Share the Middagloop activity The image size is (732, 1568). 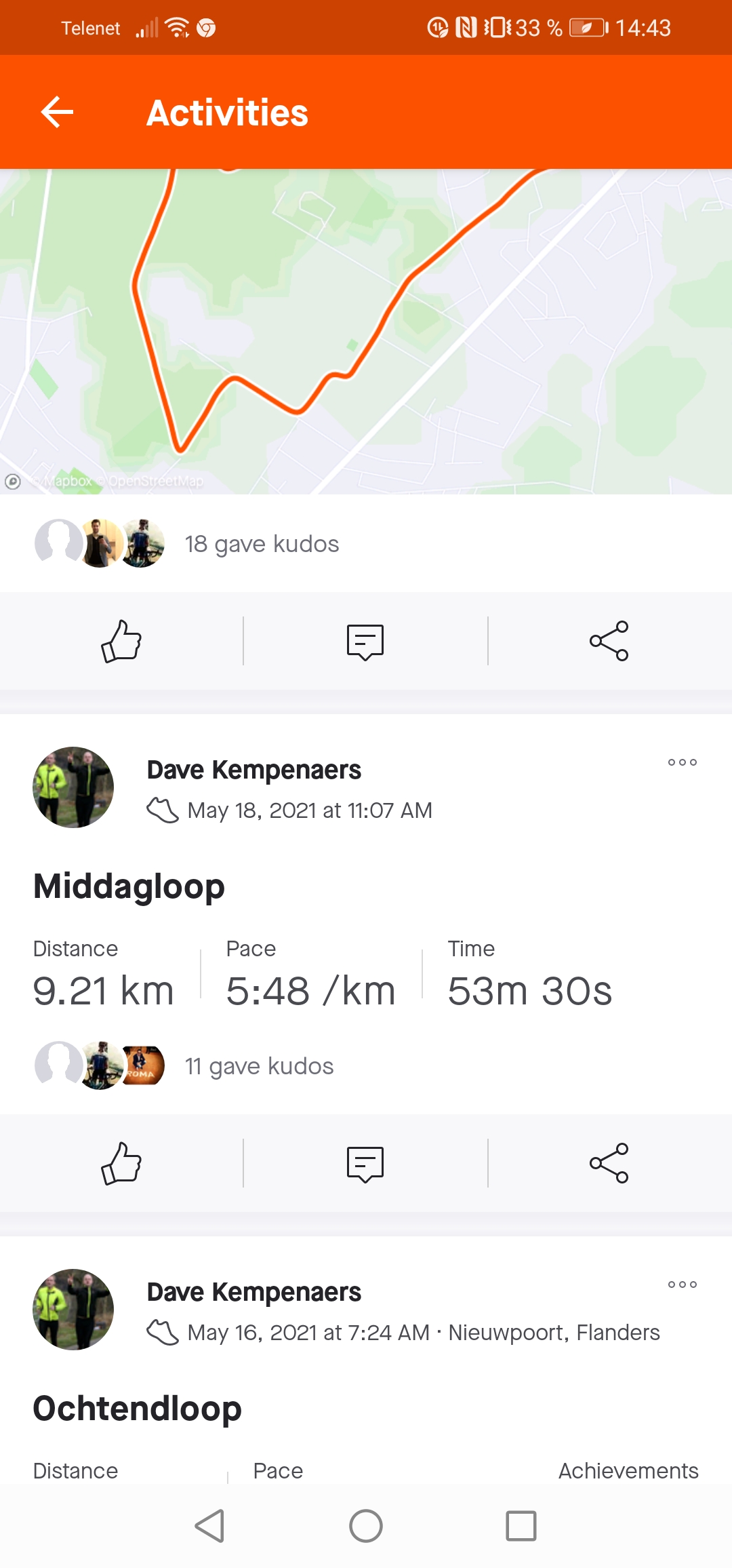coord(609,1163)
